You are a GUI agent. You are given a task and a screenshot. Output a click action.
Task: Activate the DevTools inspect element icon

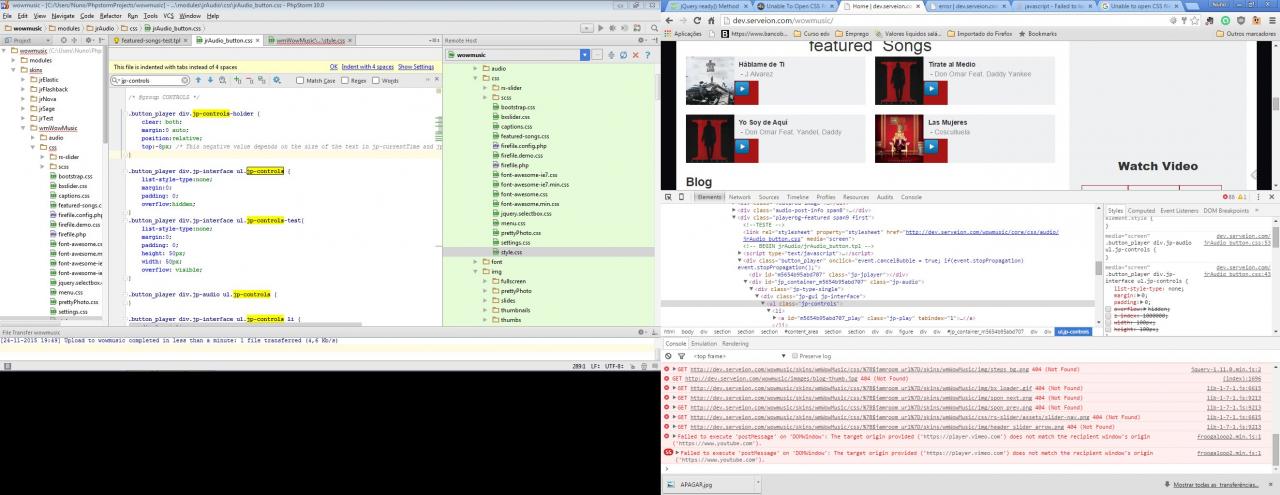tap(670, 197)
